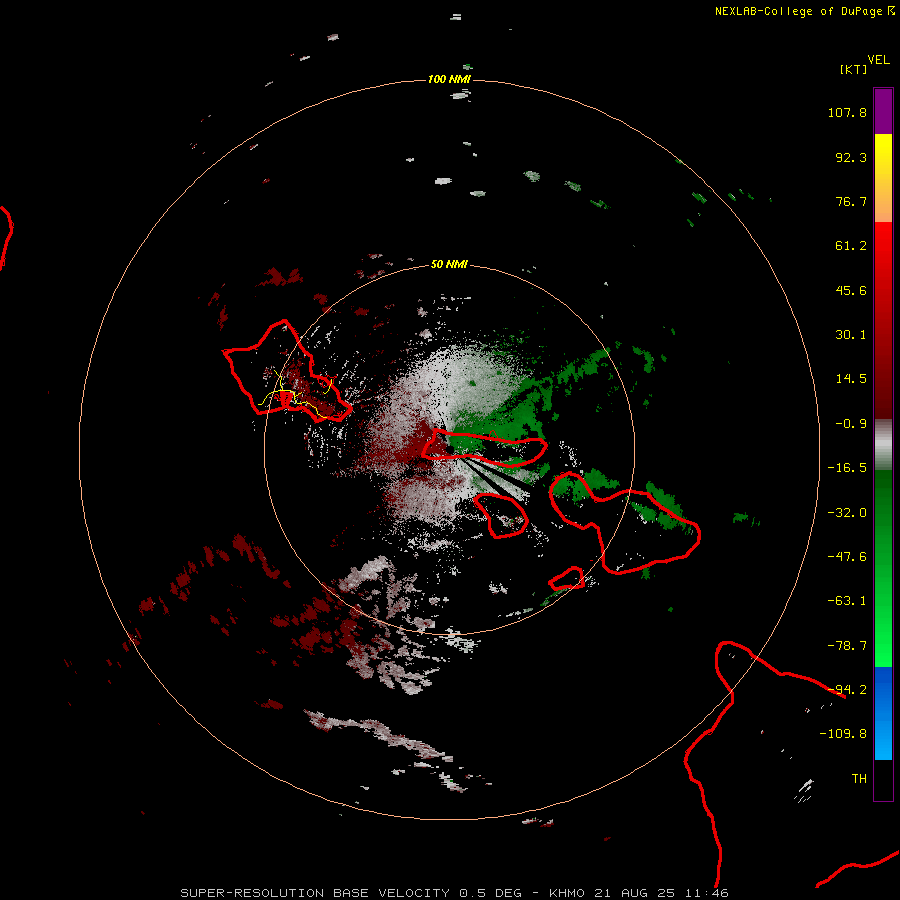Click the purple top segment of color bar
Screen dimensions: 900x900
tap(883, 111)
